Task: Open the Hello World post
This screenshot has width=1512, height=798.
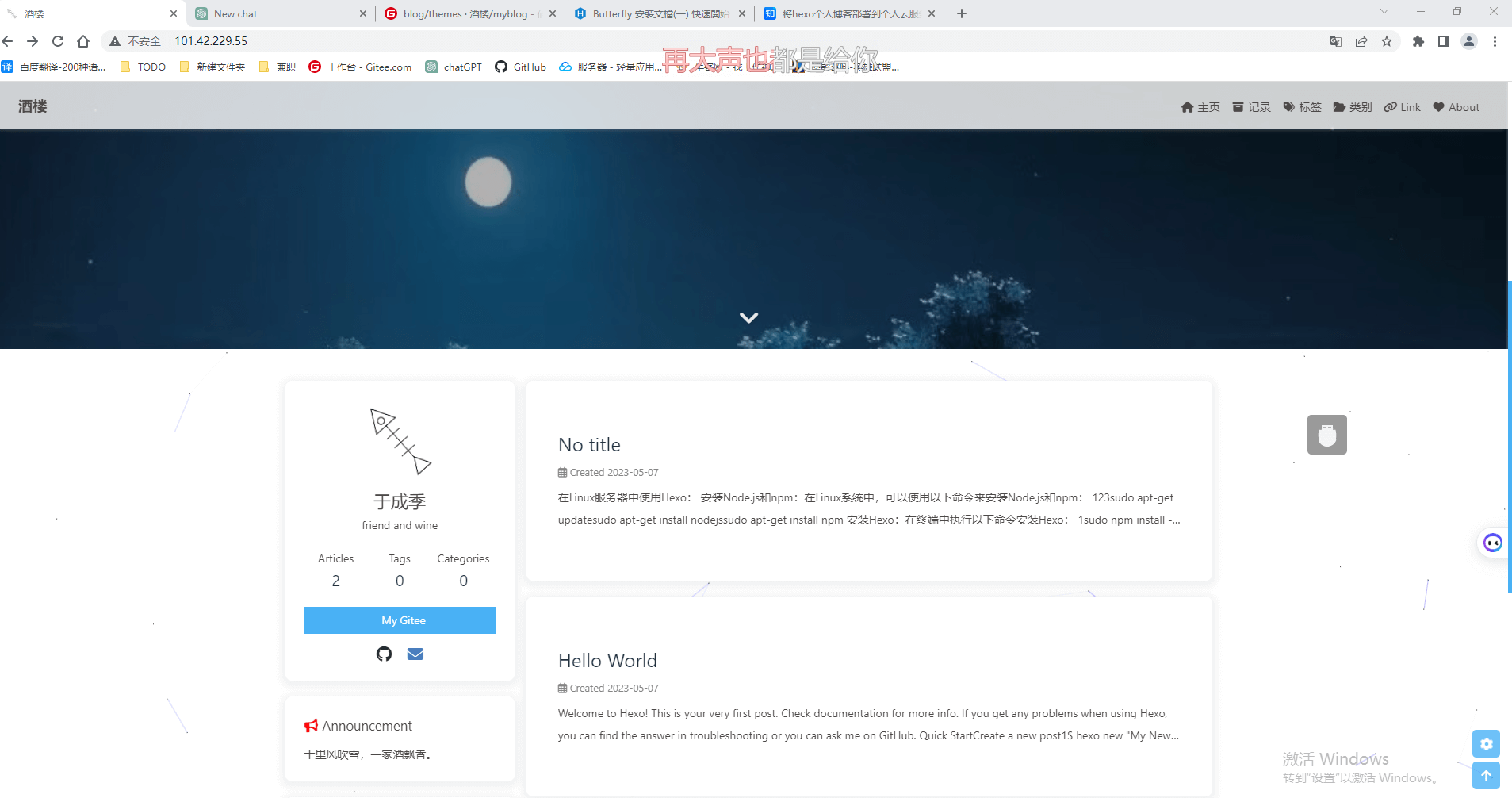Action: click(x=607, y=661)
